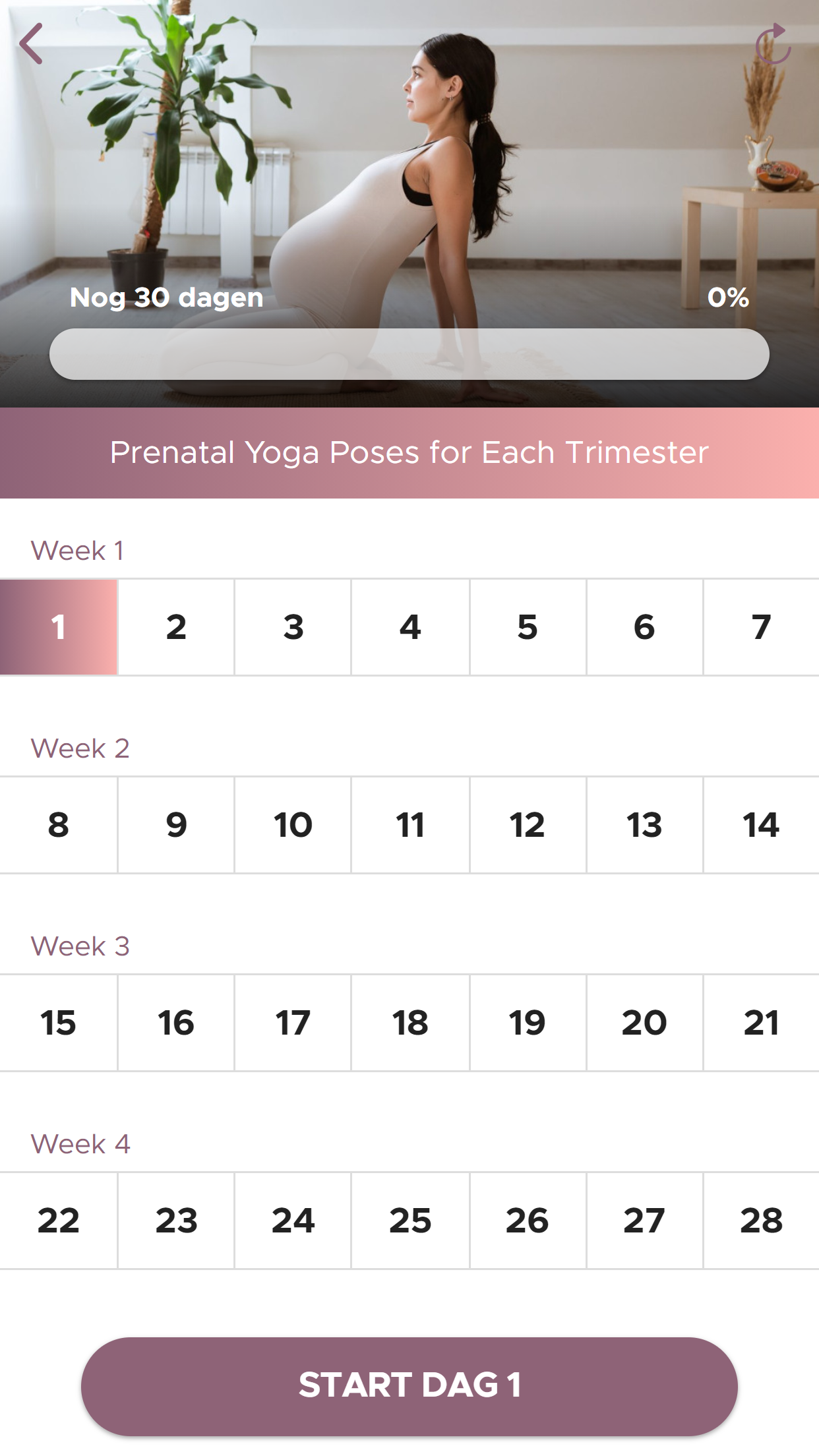Viewport: 819px width, 1456px height.
Task: Open day 11 workout
Action: (410, 825)
